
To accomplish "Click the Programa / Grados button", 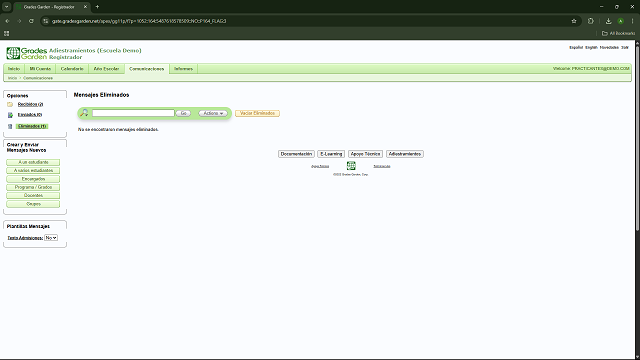I will tap(33, 187).
